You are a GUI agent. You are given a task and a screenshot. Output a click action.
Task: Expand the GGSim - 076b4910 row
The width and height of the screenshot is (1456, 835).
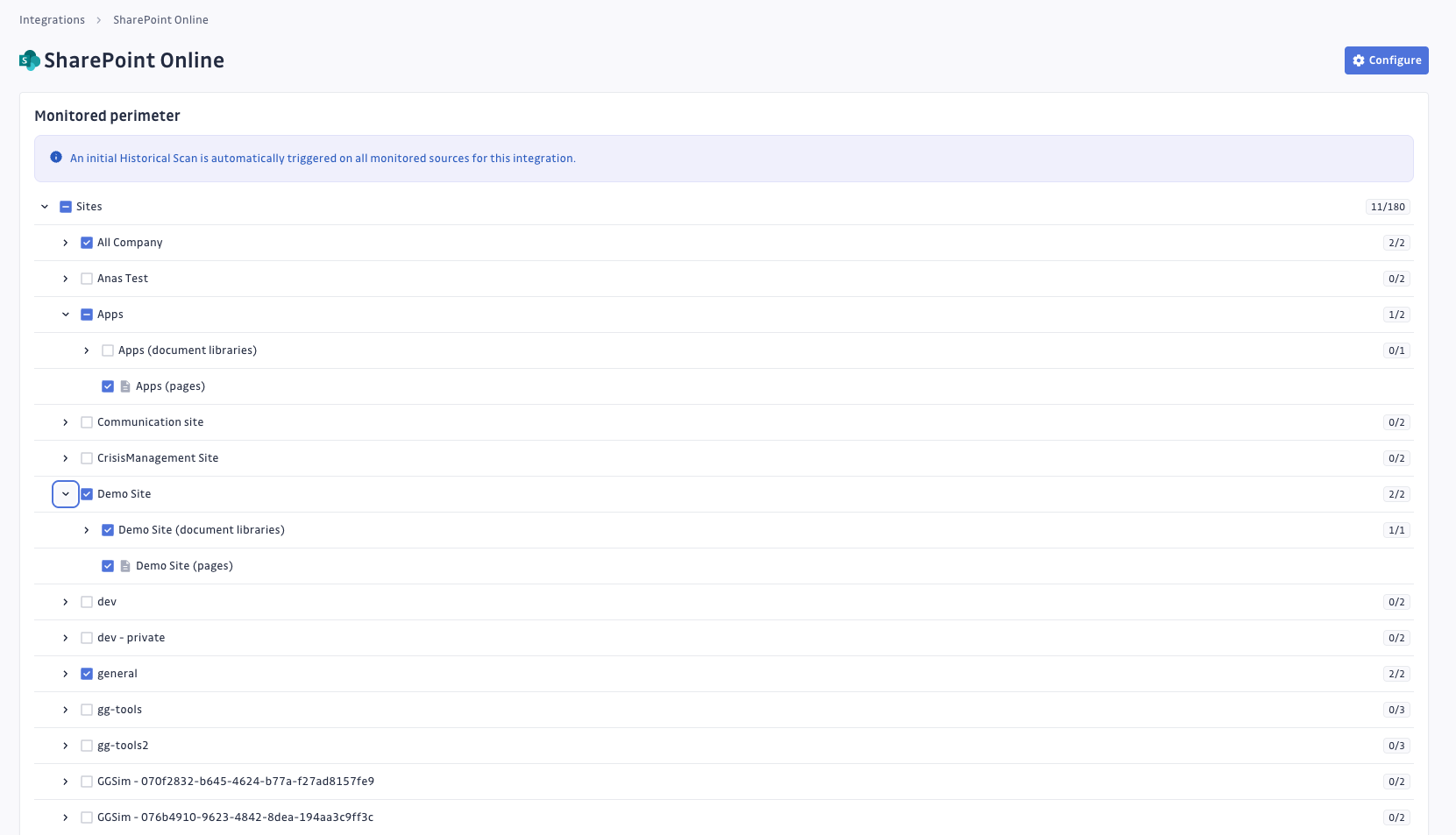coord(66,817)
